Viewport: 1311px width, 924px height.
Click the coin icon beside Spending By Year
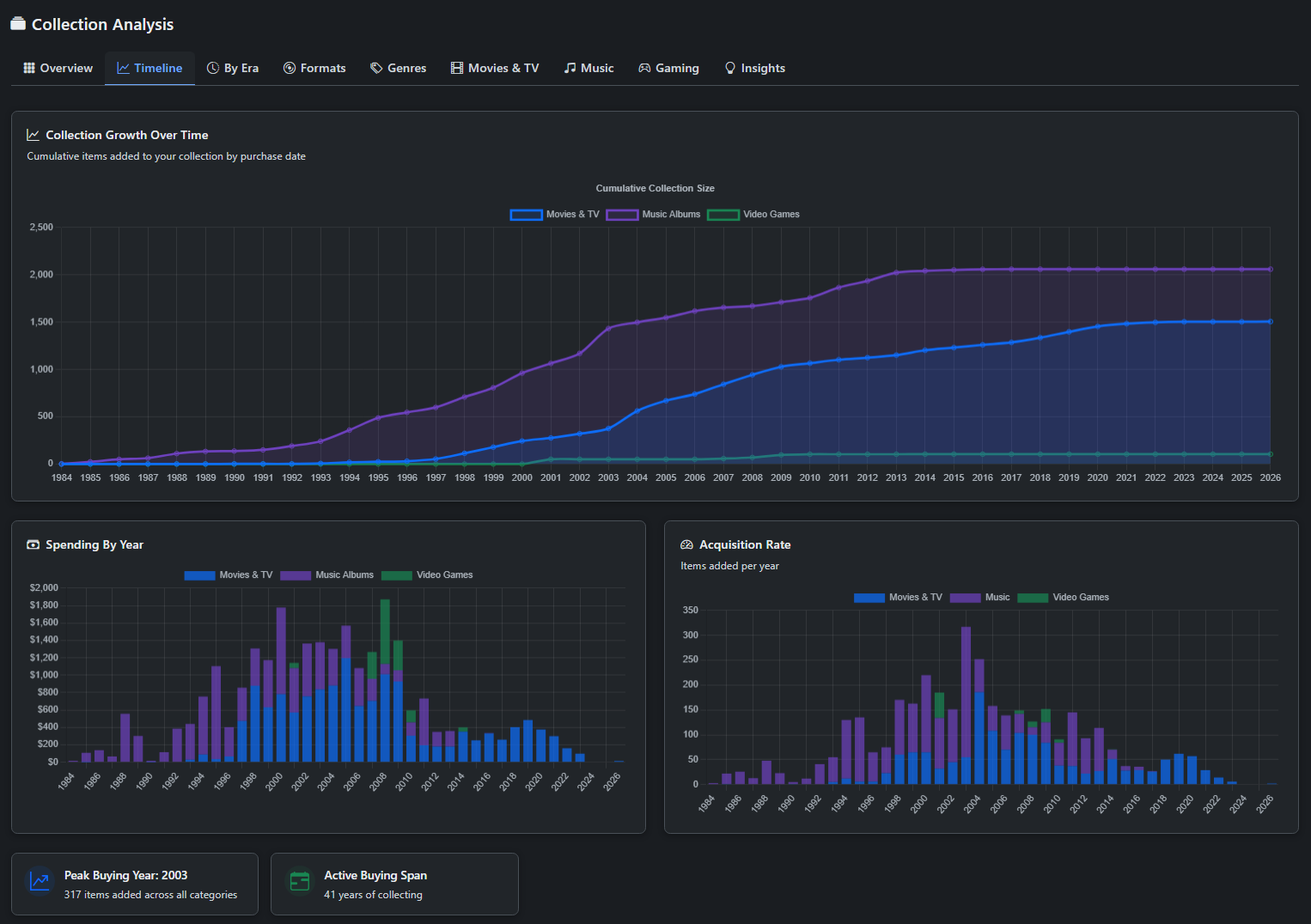click(33, 544)
